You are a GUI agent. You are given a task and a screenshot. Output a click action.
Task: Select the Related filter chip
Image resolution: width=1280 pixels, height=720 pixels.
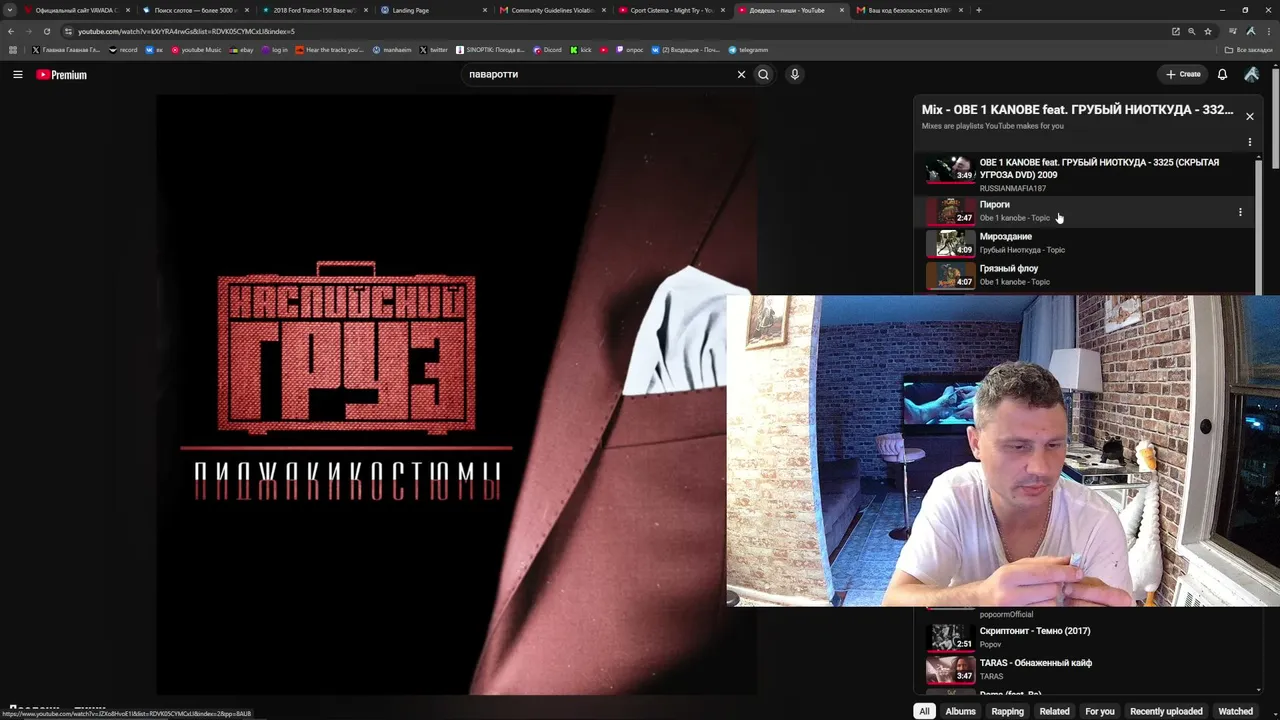(1054, 711)
